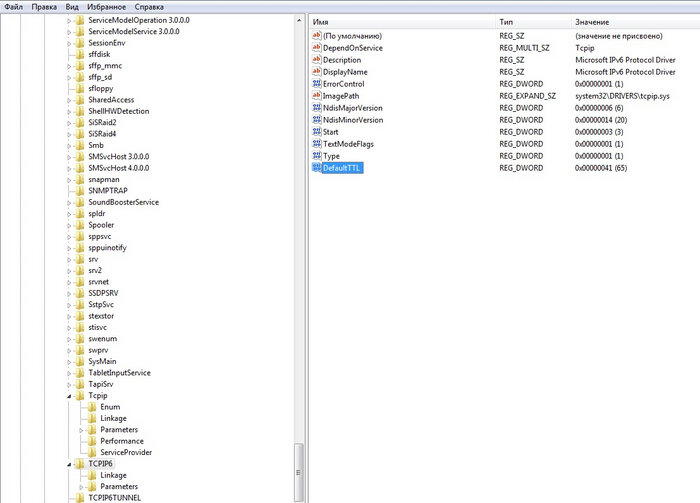Click the value 0x00000041 (65)
700x503 pixels.
601,168
